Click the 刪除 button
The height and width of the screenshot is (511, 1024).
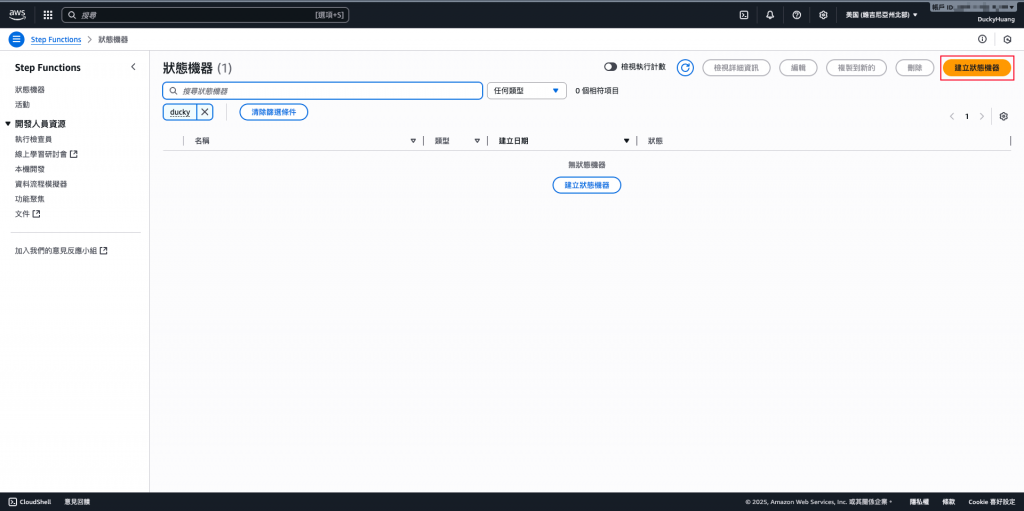click(x=914, y=67)
